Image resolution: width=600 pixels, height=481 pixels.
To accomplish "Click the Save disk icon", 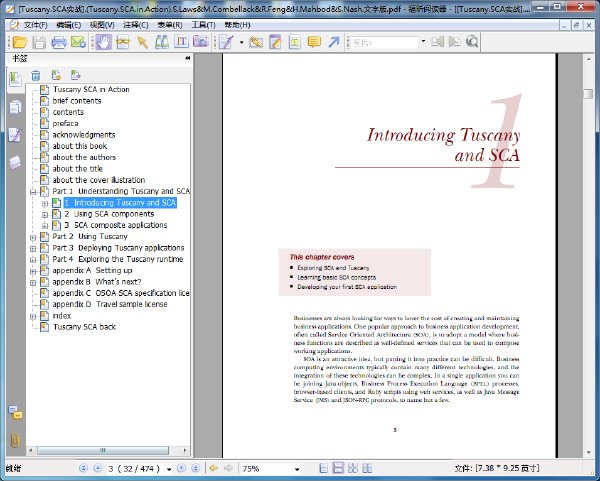I will coord(39,42).
